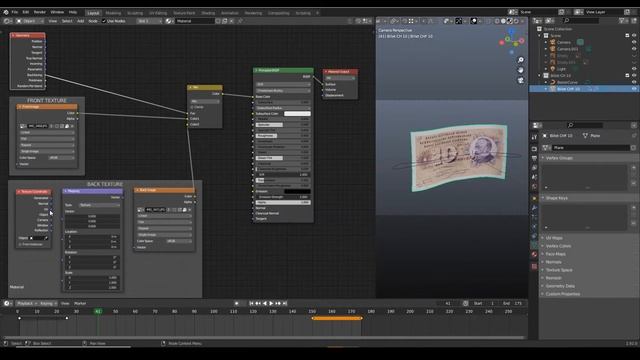Click the viewport zoom magnifier icon
The width and height of the screenshot is (640, 360).
tap(521, 60)
